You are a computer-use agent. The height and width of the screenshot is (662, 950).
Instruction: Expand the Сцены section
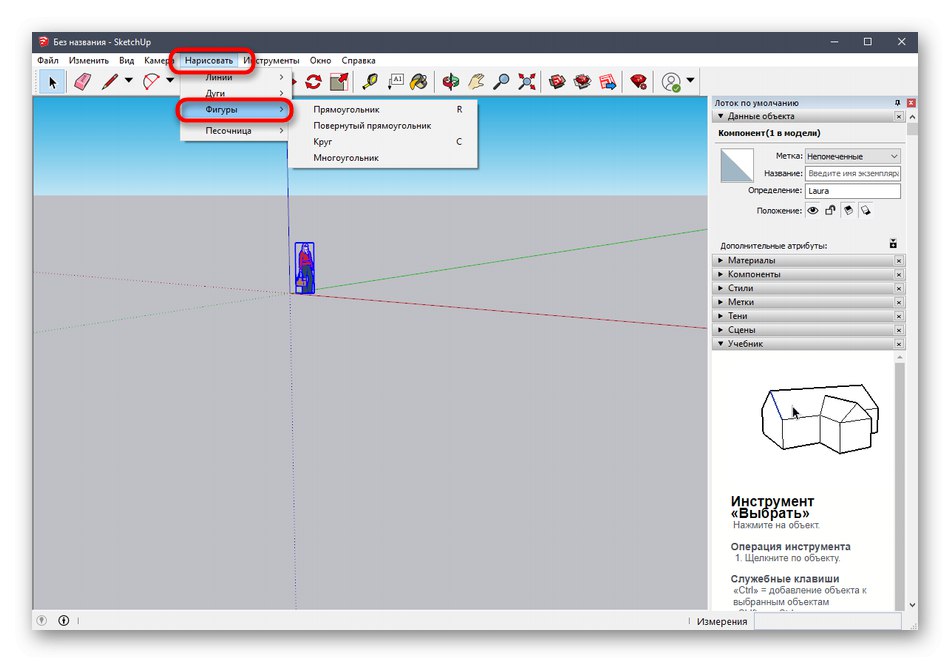720,330
